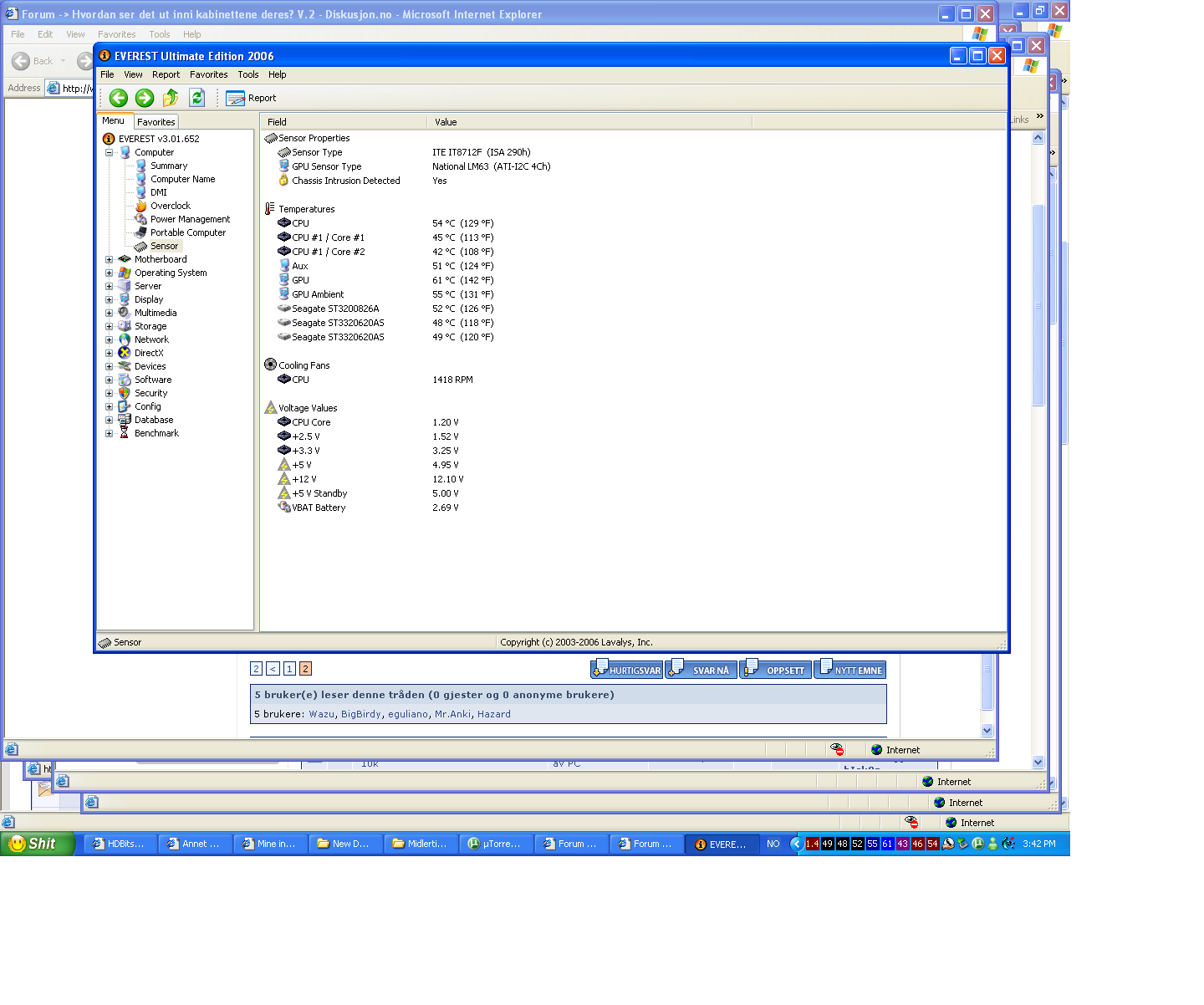
Task: Open the Report wizard toolbar button
Action: point(251,98)
